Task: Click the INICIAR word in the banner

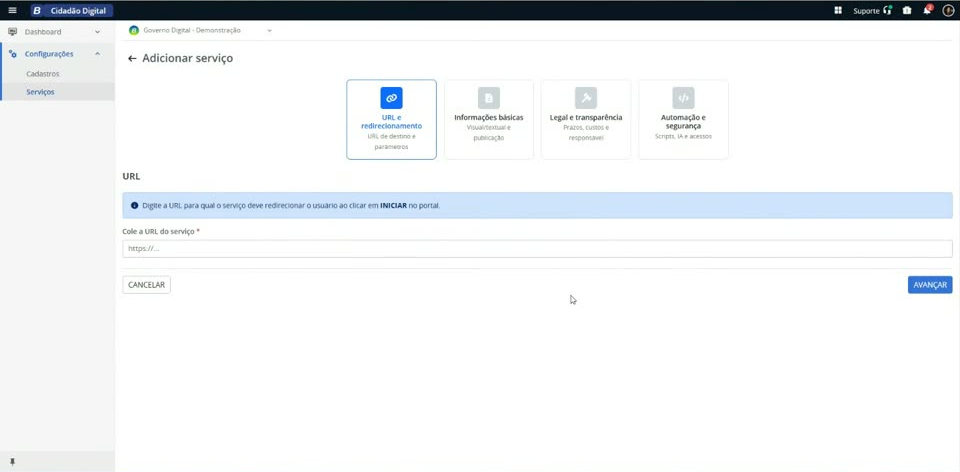Action: (x=393, y=206)
